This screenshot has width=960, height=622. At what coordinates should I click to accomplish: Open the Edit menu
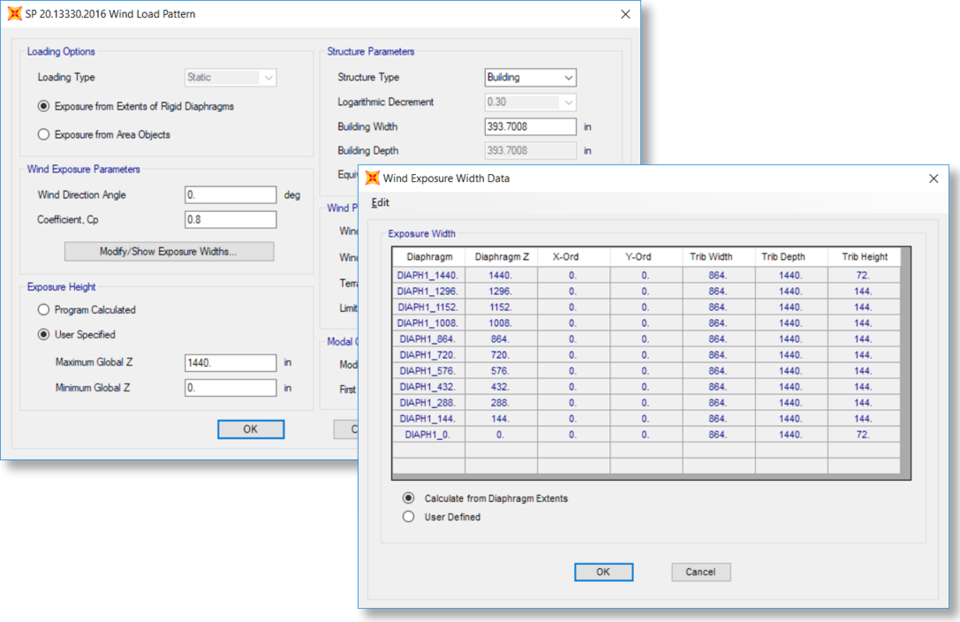pyautogui.click(x=380, y=202)
